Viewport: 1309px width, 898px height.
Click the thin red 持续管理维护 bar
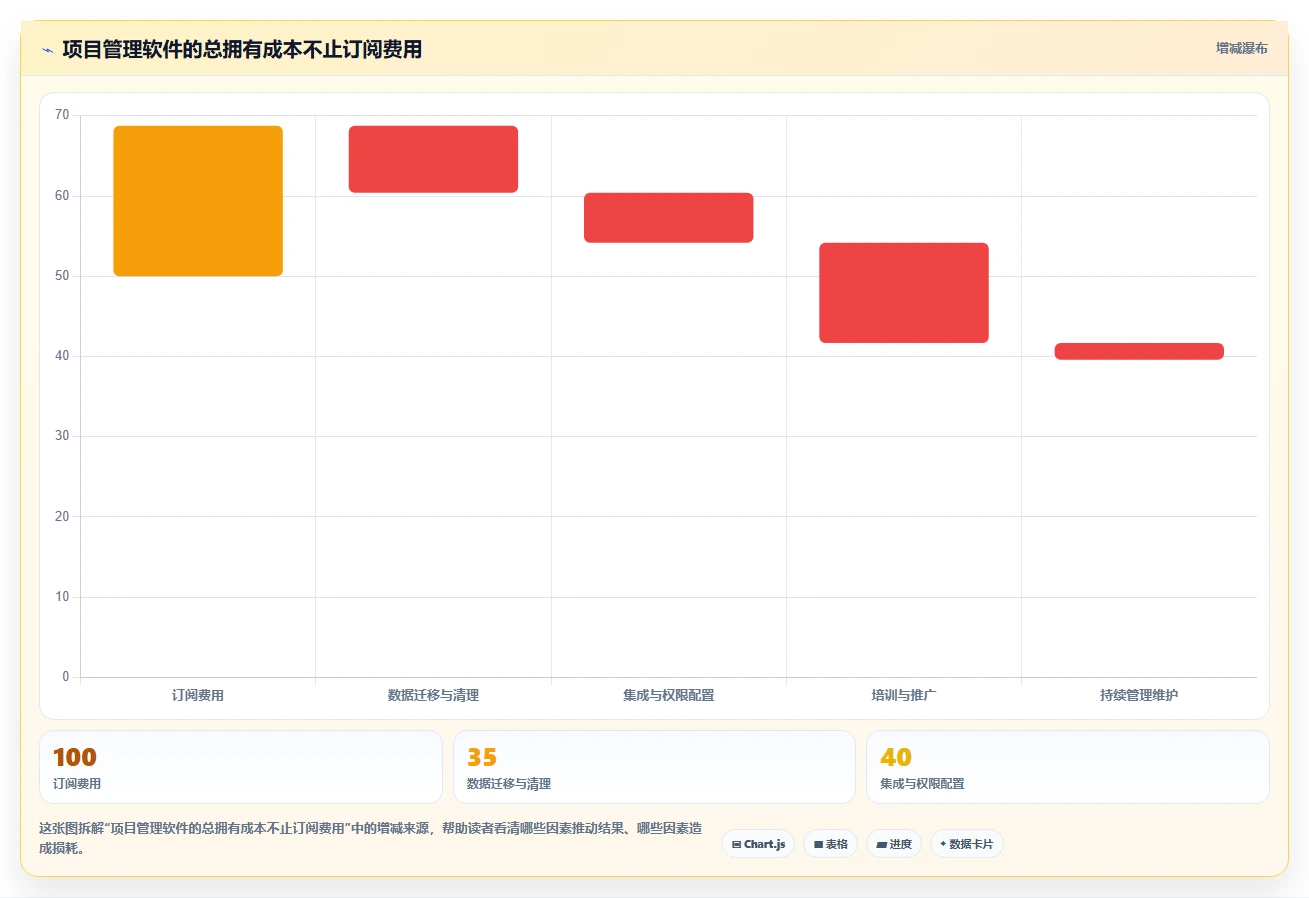click(1139, 351)
